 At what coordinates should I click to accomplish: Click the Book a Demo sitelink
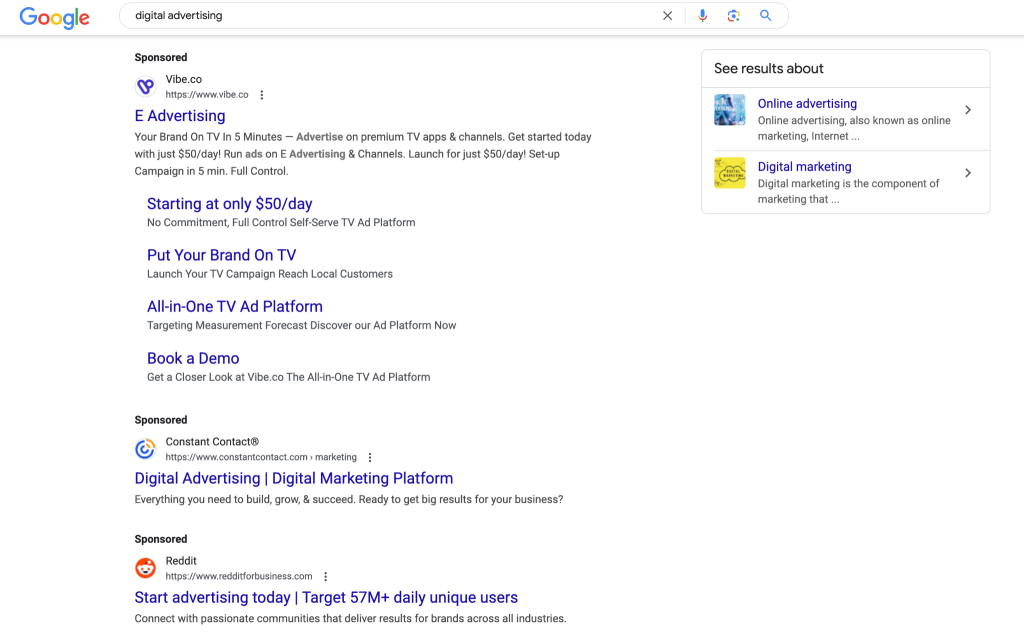193,357
